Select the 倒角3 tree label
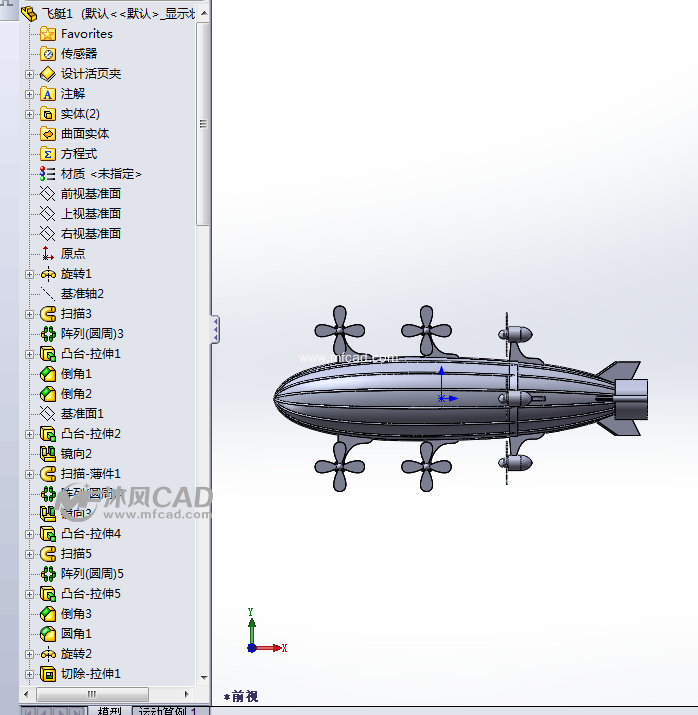 [x=76, y=614]
